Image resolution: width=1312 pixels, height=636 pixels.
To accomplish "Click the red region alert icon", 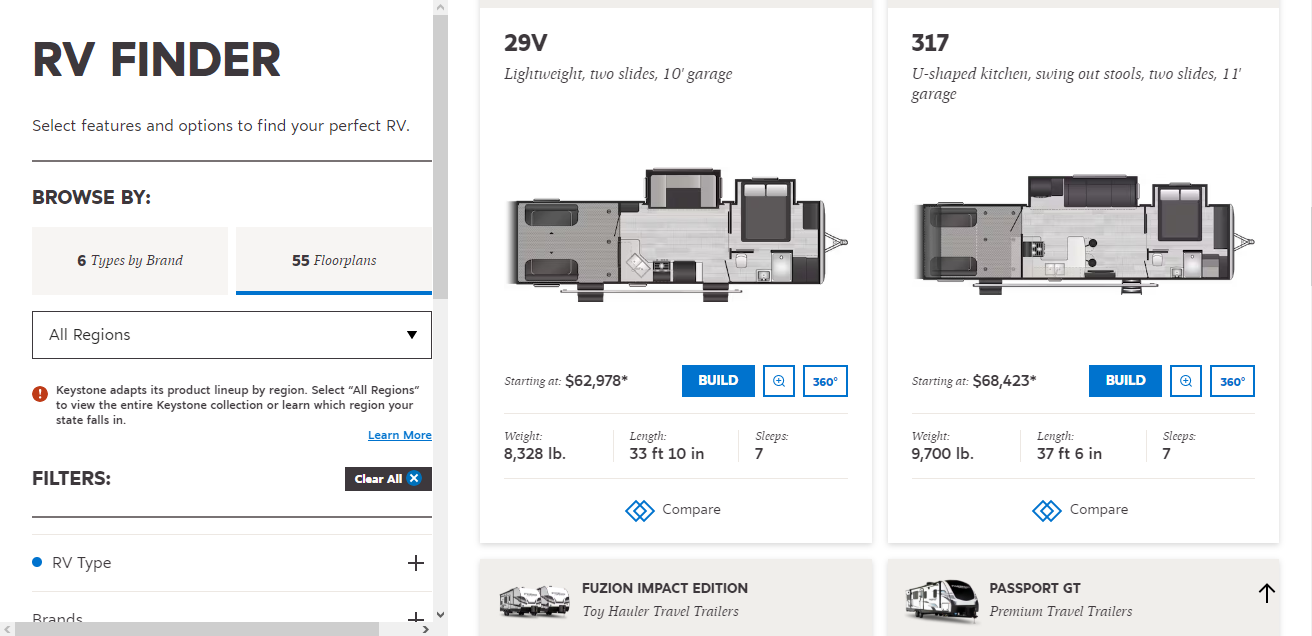I will pyautogui.click(x=40, y=394).
